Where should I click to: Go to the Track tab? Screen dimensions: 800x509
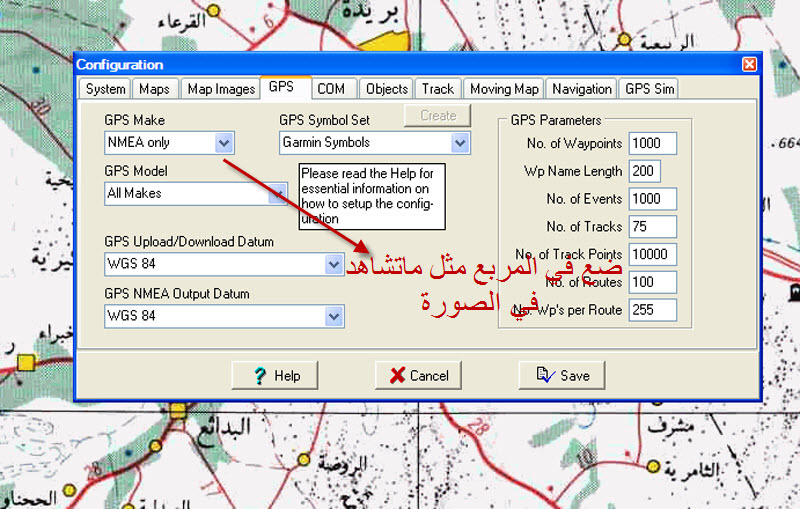(438, 89)
